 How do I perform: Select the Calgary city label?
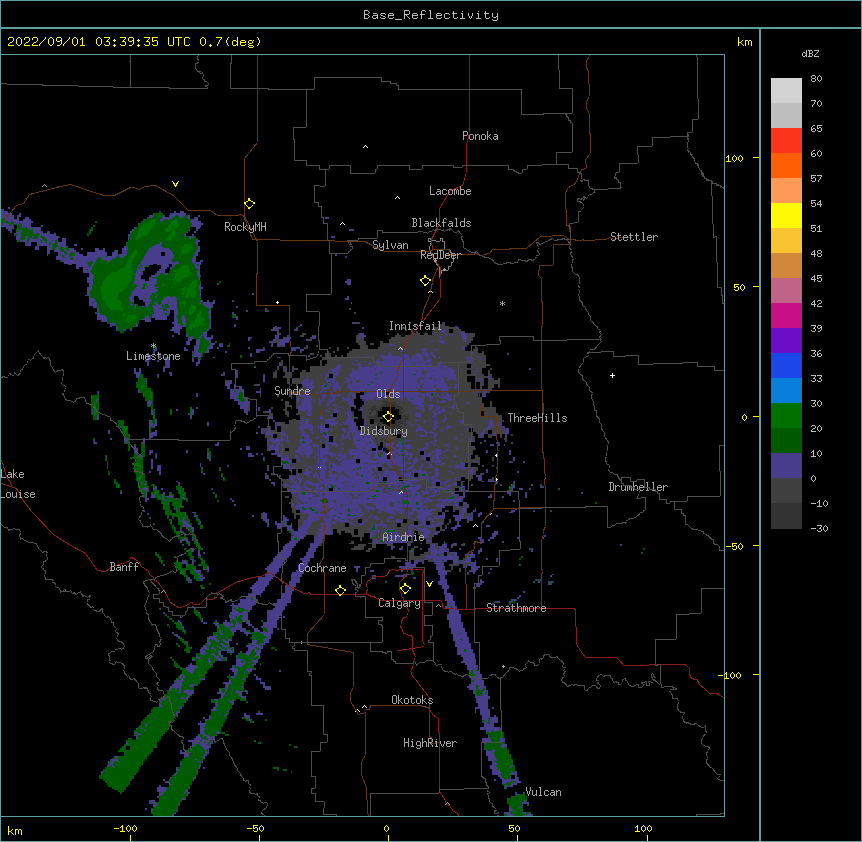point(399,603)
